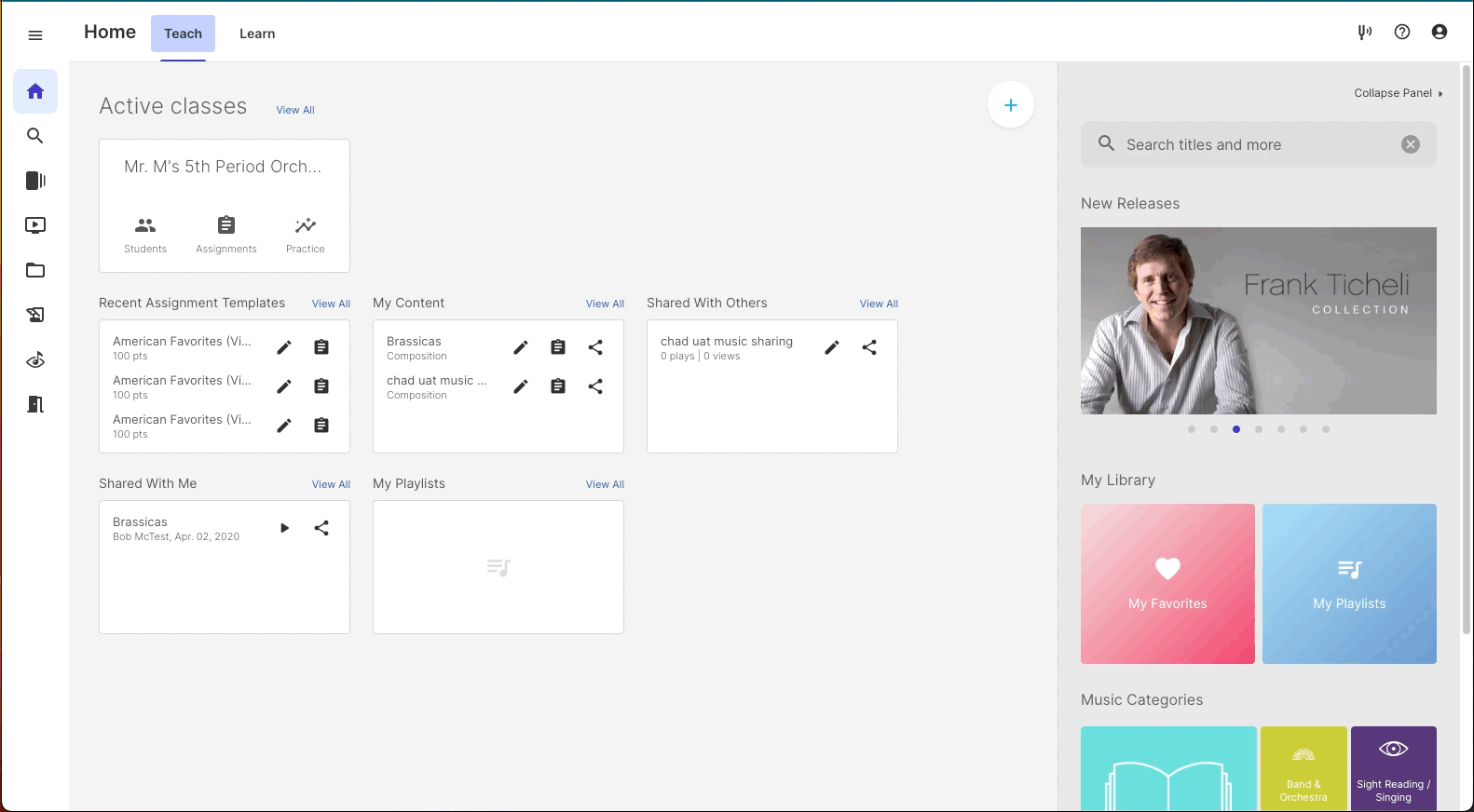Edit third American Favorites template
The image size is (1474, 812).
284,426
